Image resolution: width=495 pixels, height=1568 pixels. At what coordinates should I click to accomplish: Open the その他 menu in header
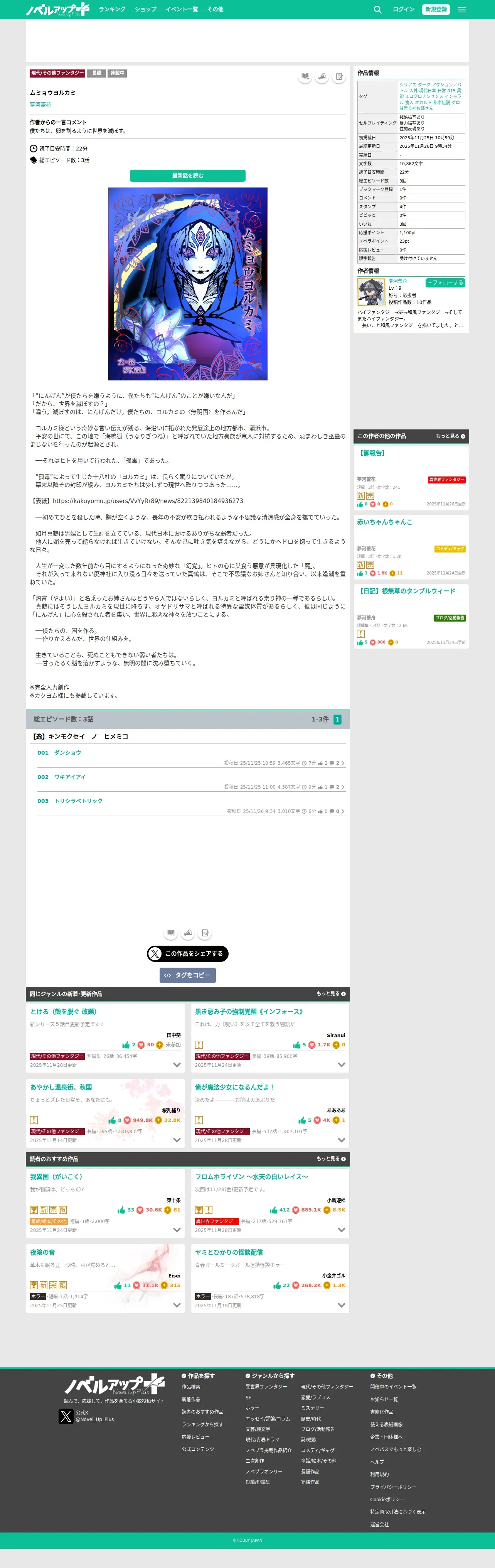[x=215, y=10]
